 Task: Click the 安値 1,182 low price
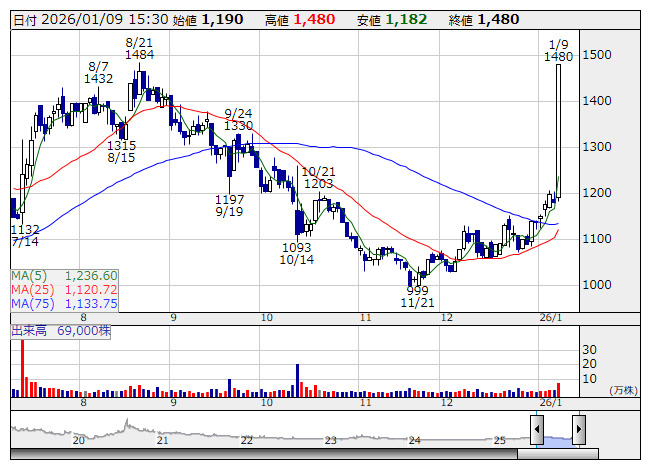tap(392, 20)
